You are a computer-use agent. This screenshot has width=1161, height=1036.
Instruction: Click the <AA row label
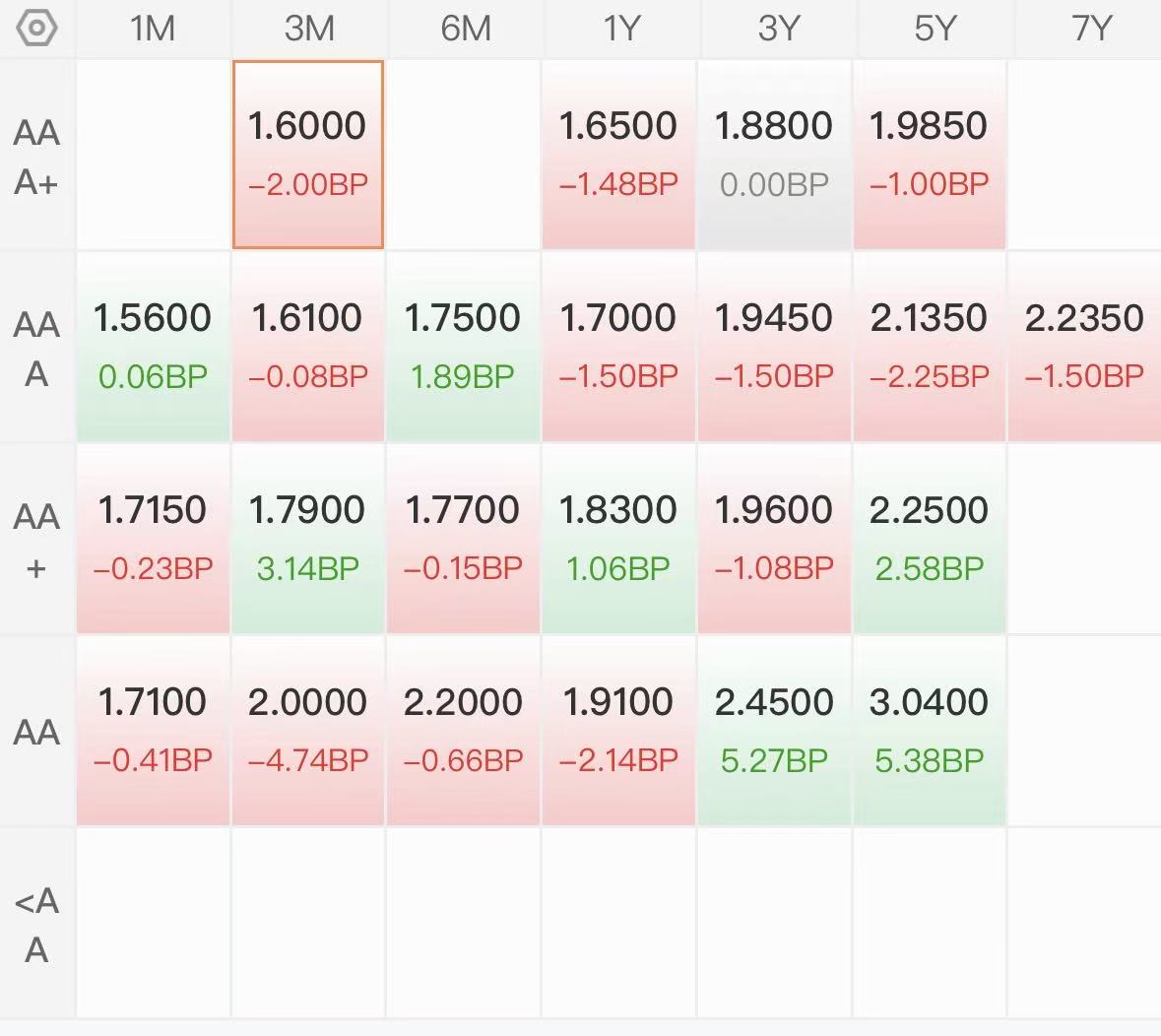pyautogui.click(x=36, y=924)
